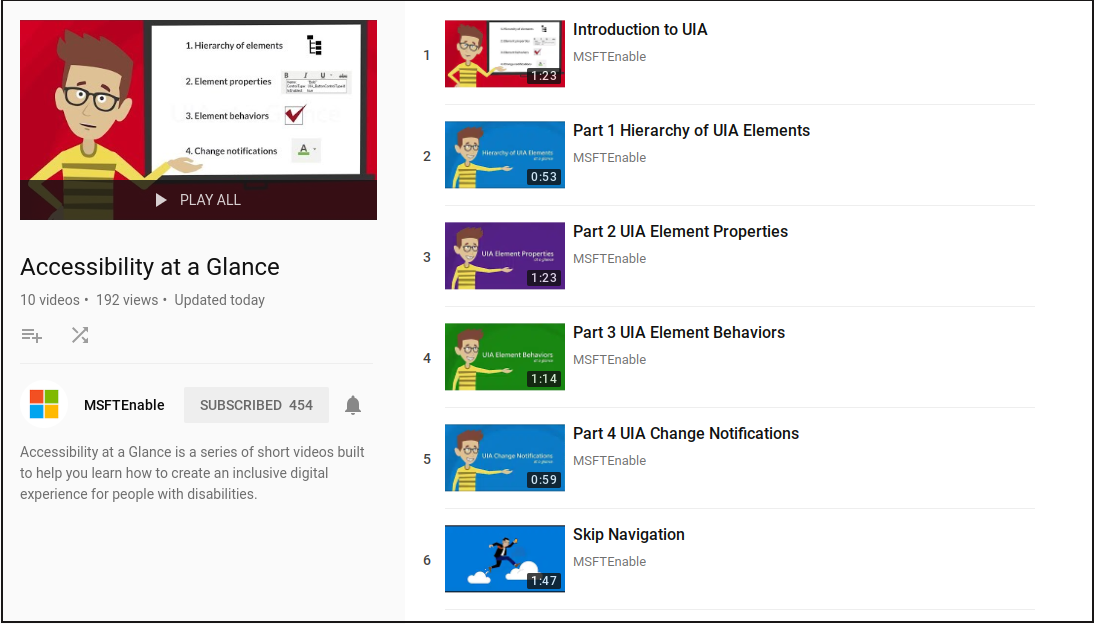Viewport: 1096px width, 624px height.
Task: Open the Skip Navigation video thumbnail
Action: point(504,560)
